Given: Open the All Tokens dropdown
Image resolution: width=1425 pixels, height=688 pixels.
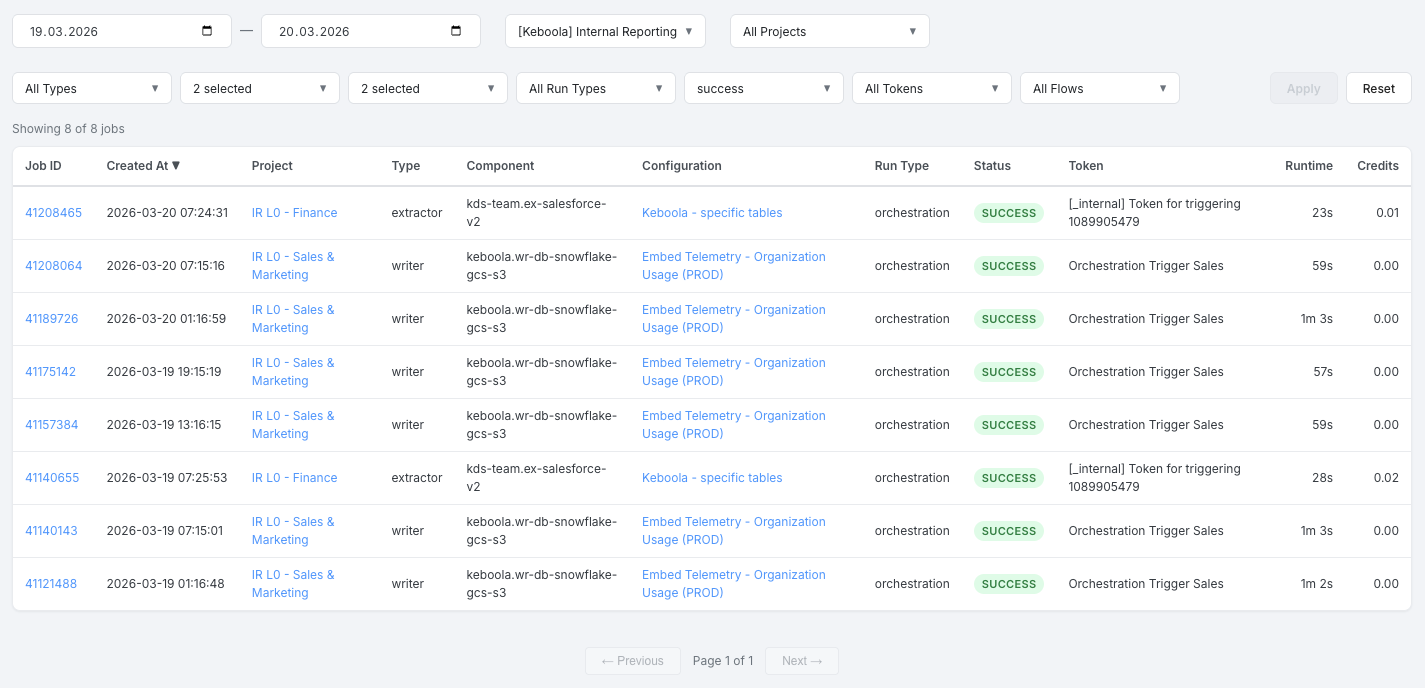Looking at the screenshot, I should pyautogui.click(x=932, y=88).
